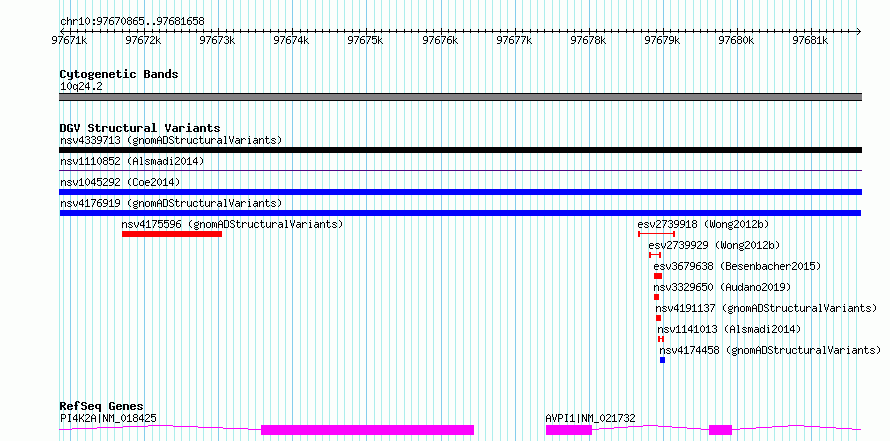Click the DGV Structural Variants track title
890x441 pixels.
pyautogui.click(x=140, y=128)
